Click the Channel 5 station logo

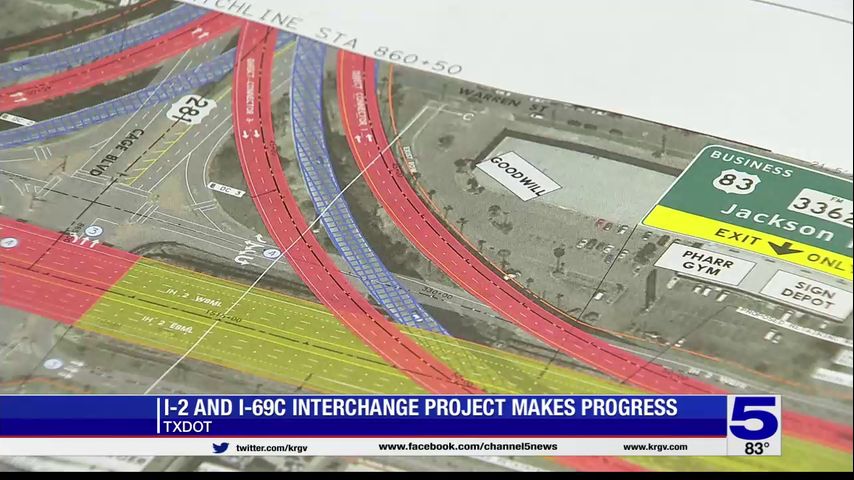click(x=754, y=416)
